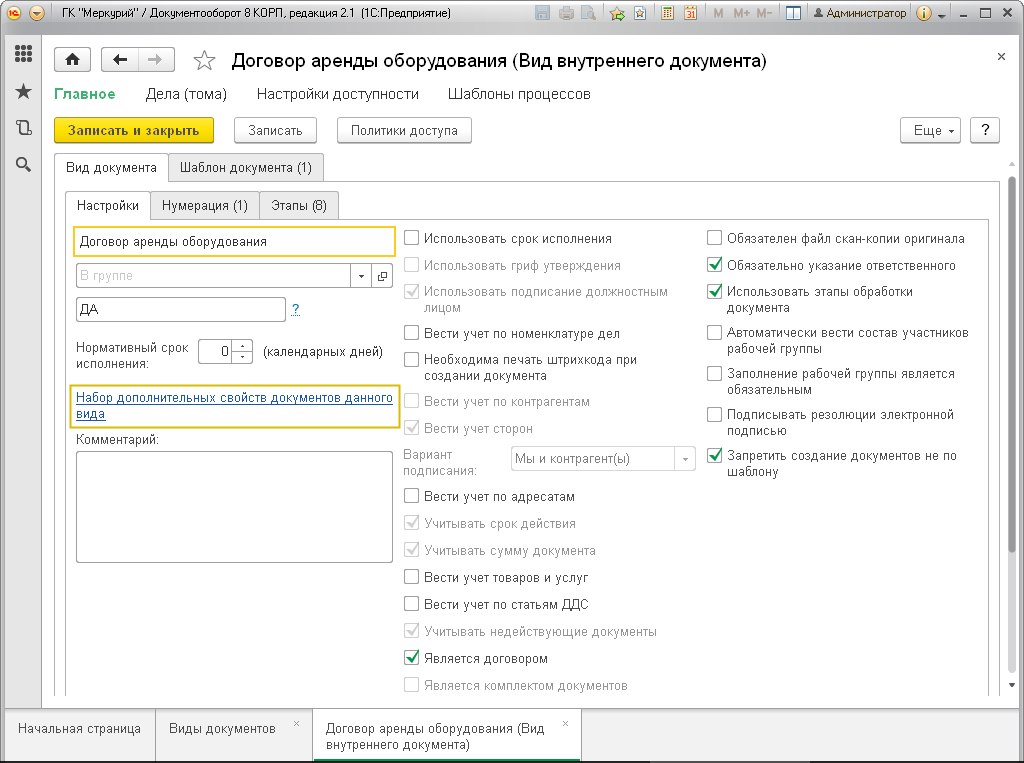1024x763 pixels.
Task: Open the calendar from the title bar
Action: tap(690, 13)
